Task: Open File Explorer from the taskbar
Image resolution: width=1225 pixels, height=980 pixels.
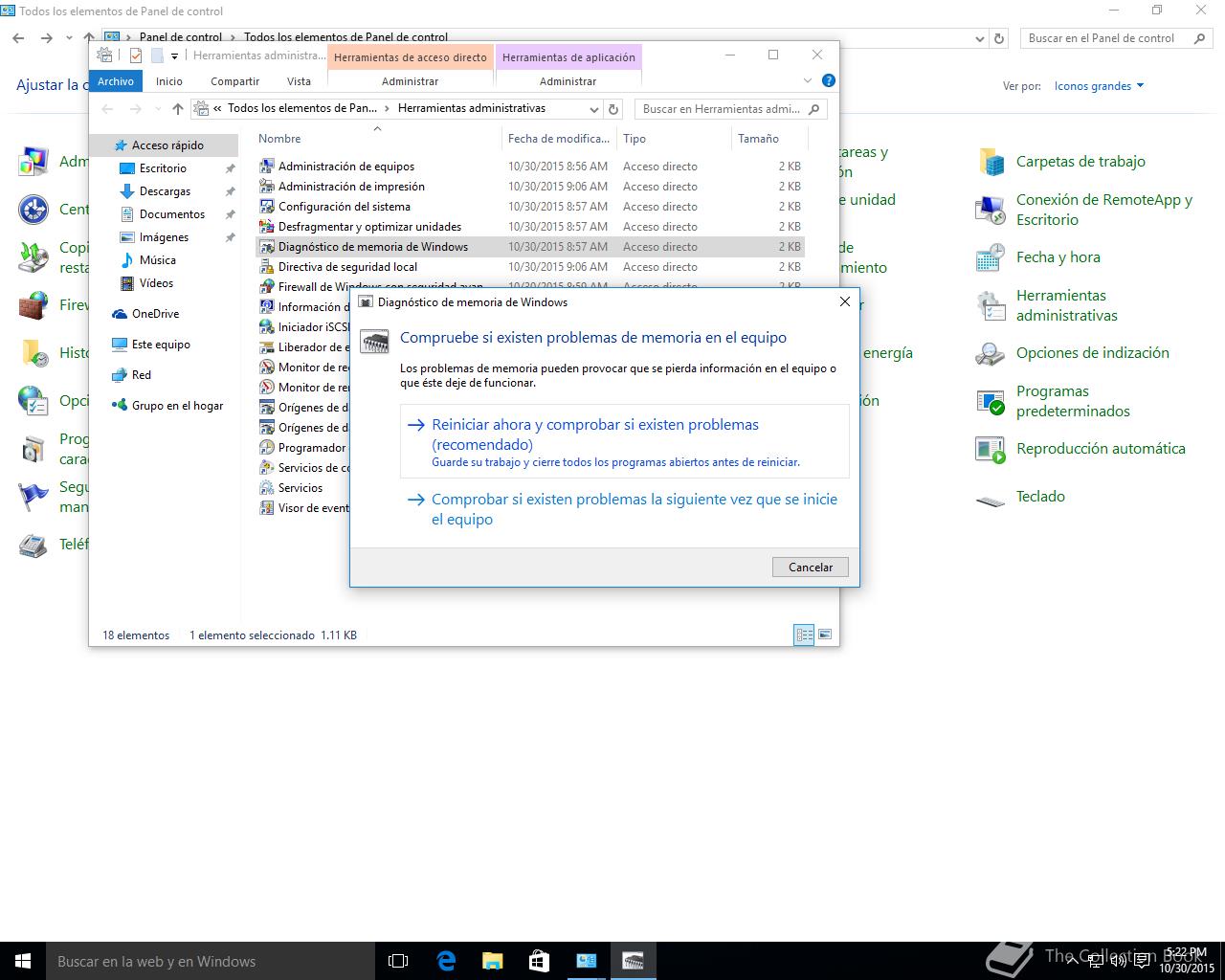Action: [492, 961]
